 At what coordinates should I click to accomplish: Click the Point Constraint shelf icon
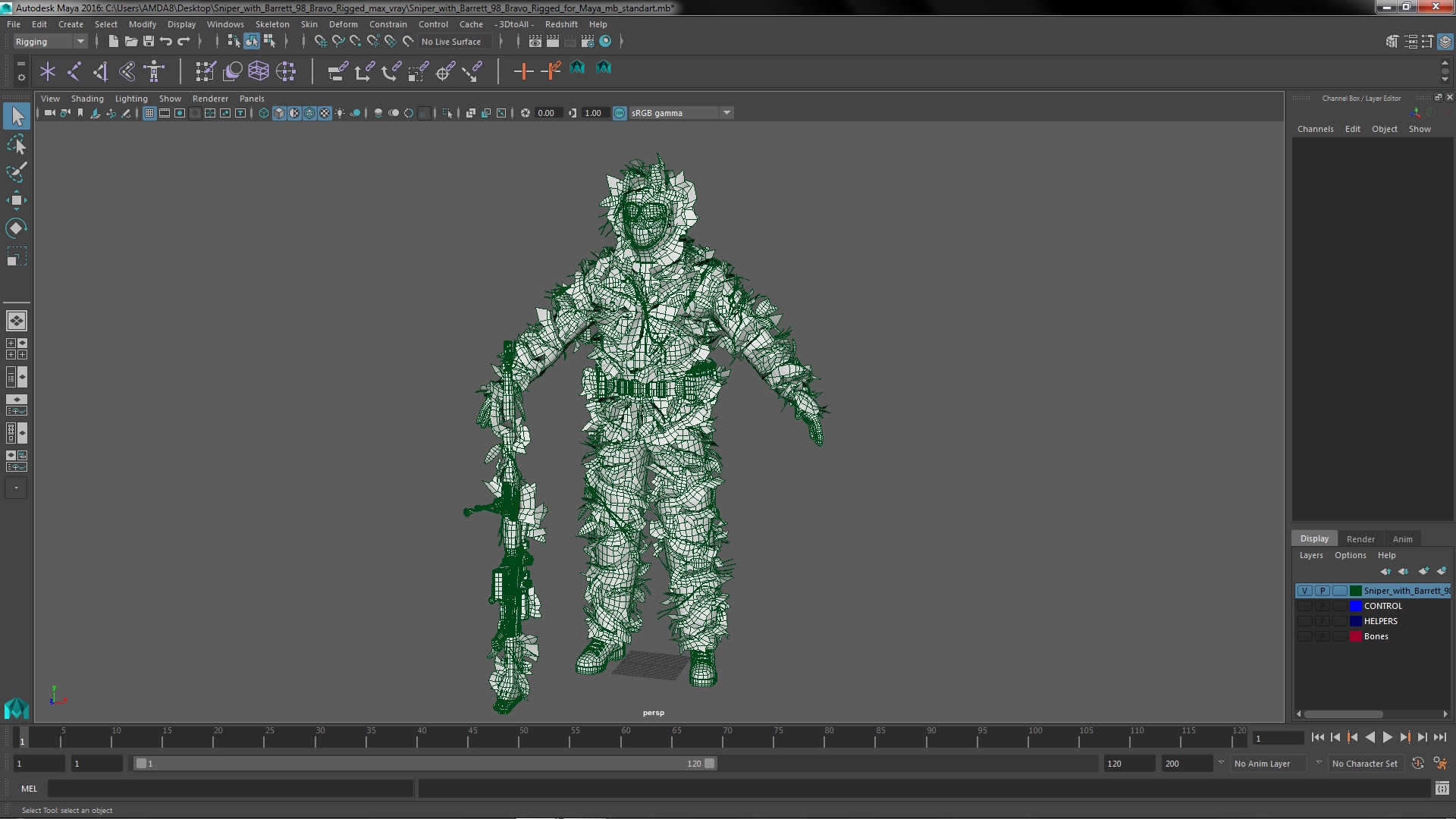coord(364,71)
